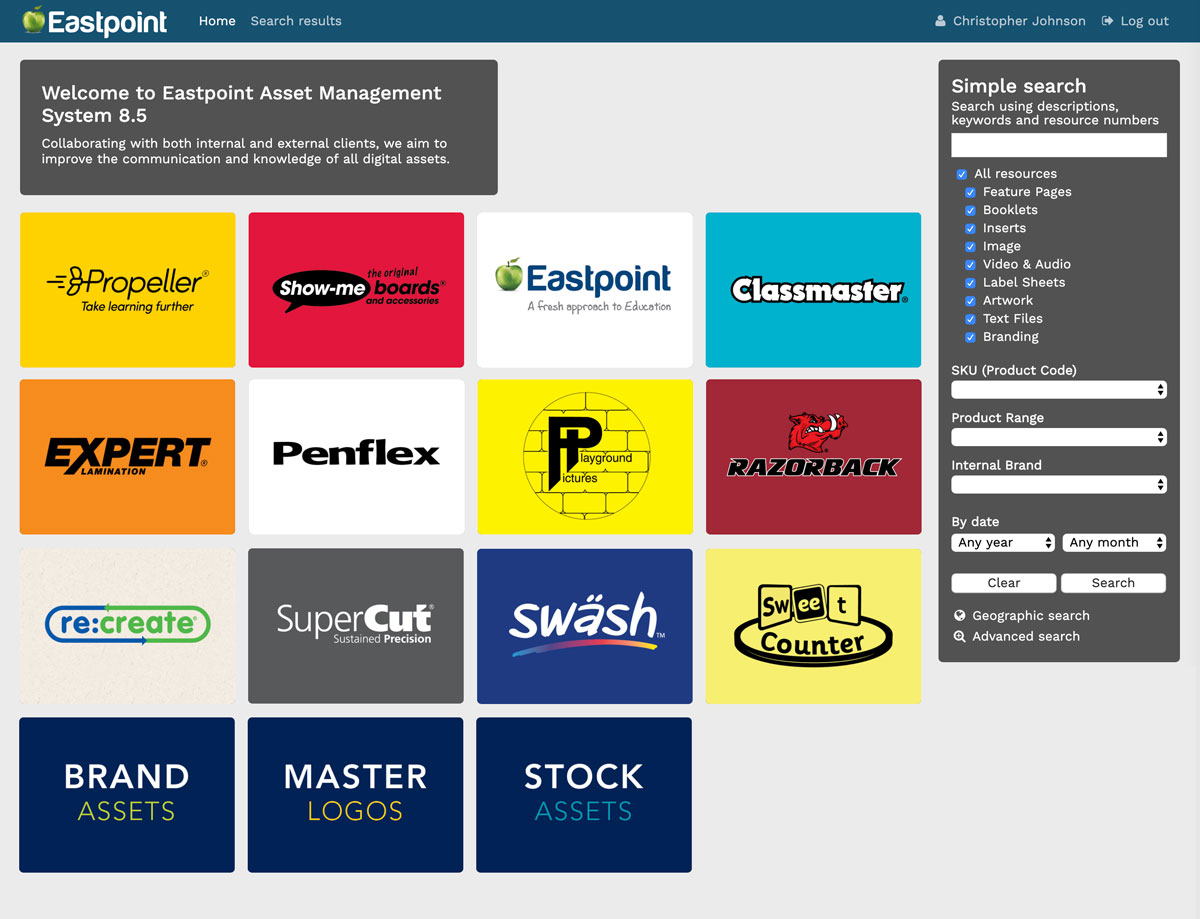Click the Christopher Johnson account link
Image resolution: width=1200 pixels, height=919 pixels.
1019,21
